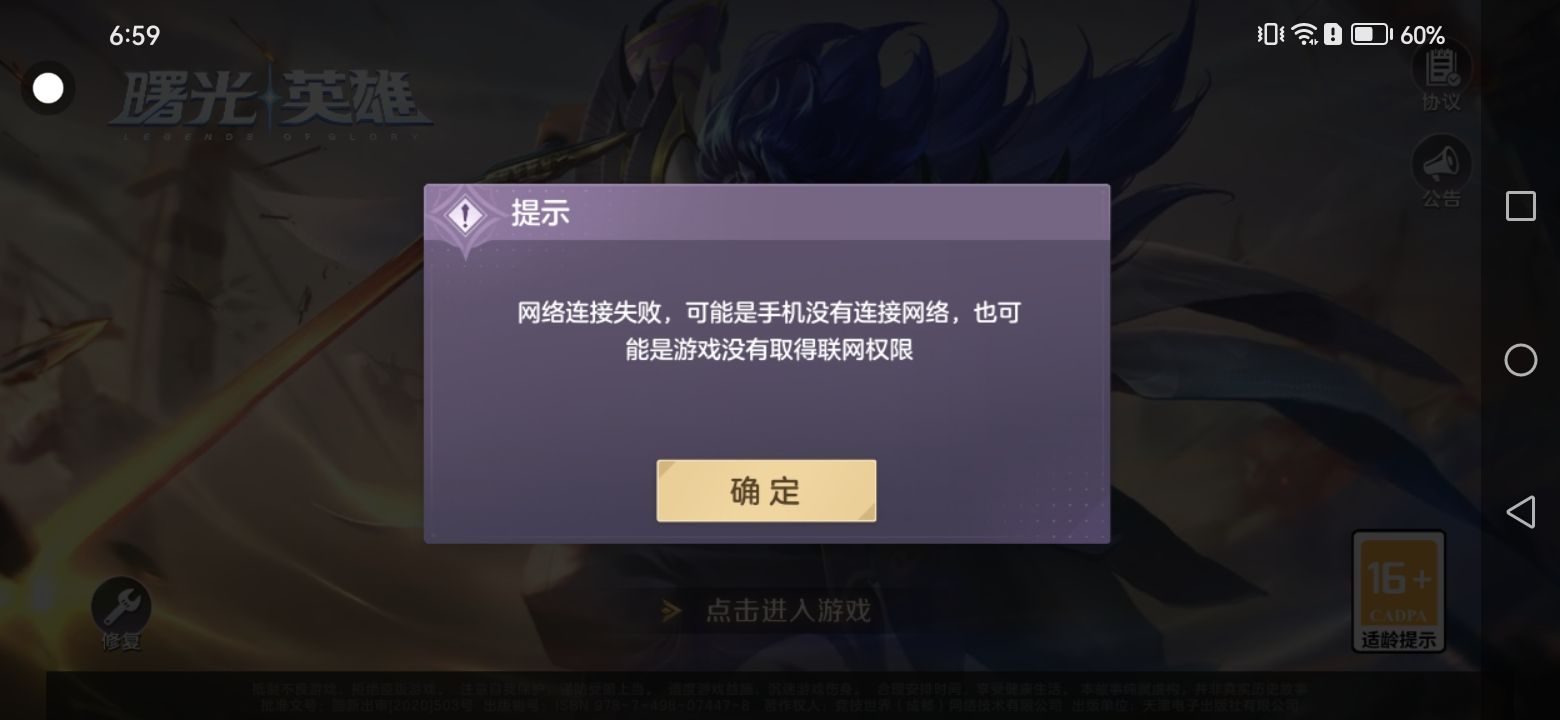Viewport: 1560px width, 720px height.
Task: Tap the Android back triangle button
Action: tap(1520, 512)
